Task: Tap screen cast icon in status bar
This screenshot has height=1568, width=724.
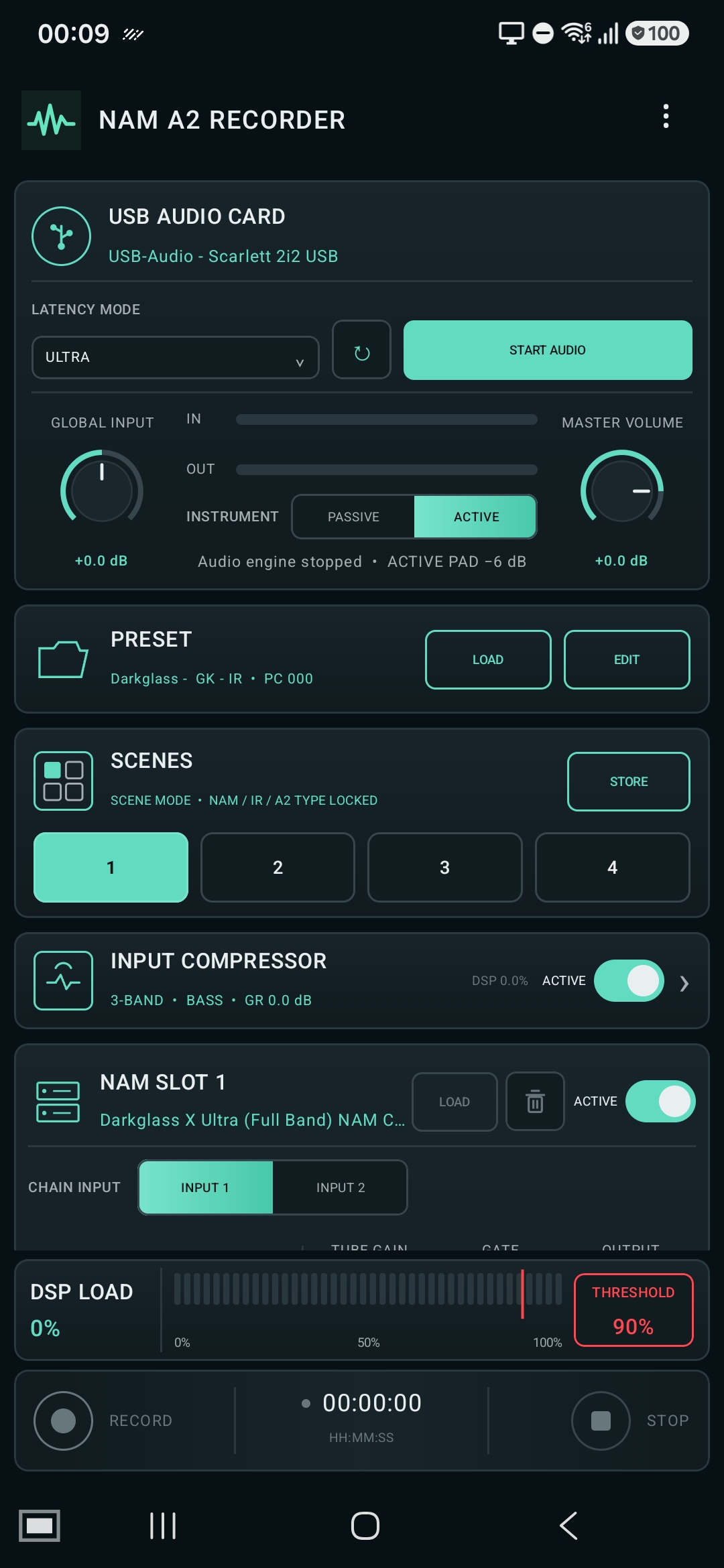Action: click(x=511, y=33)
